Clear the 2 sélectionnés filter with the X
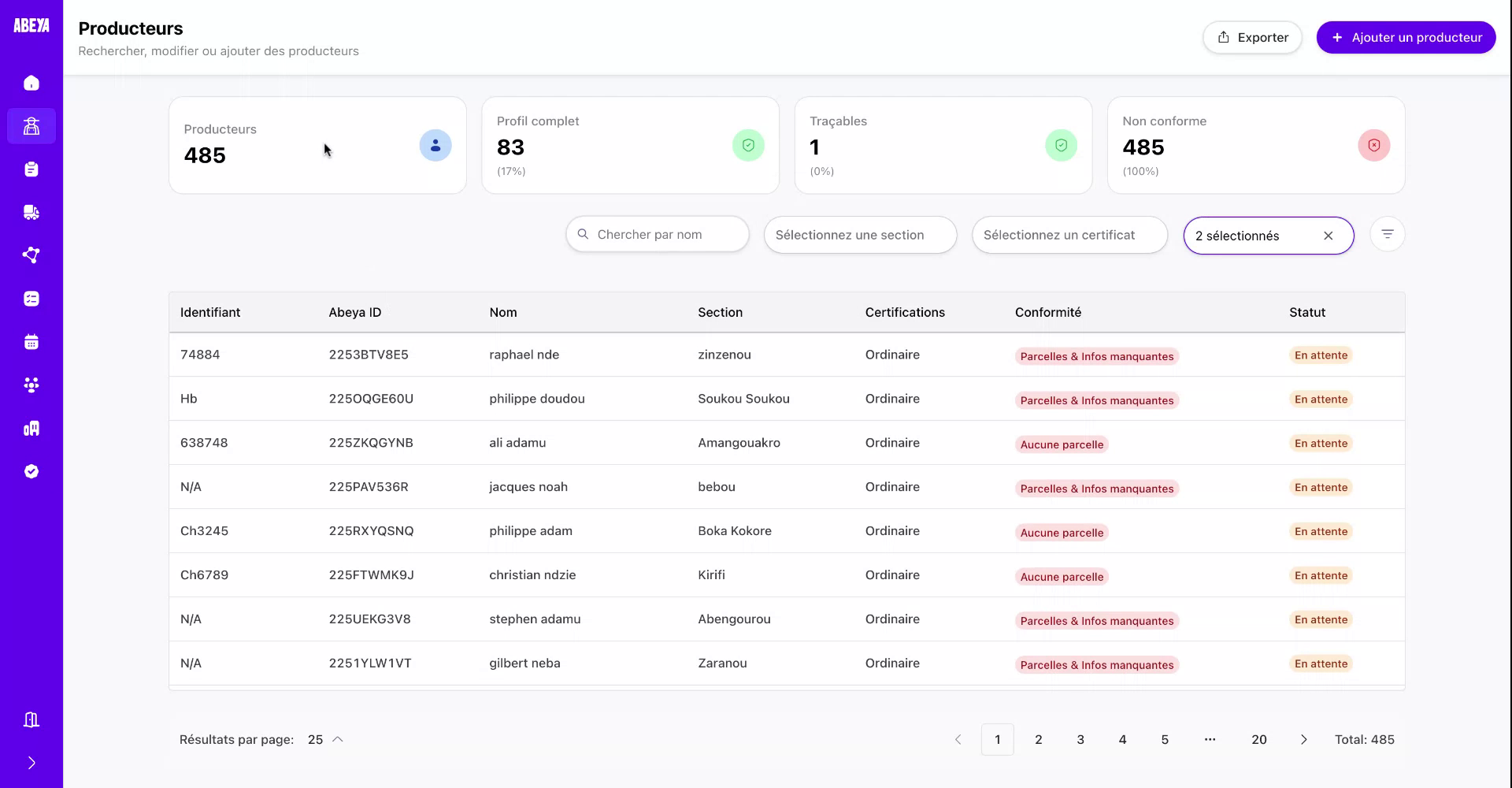 (x=1329, y=236)
